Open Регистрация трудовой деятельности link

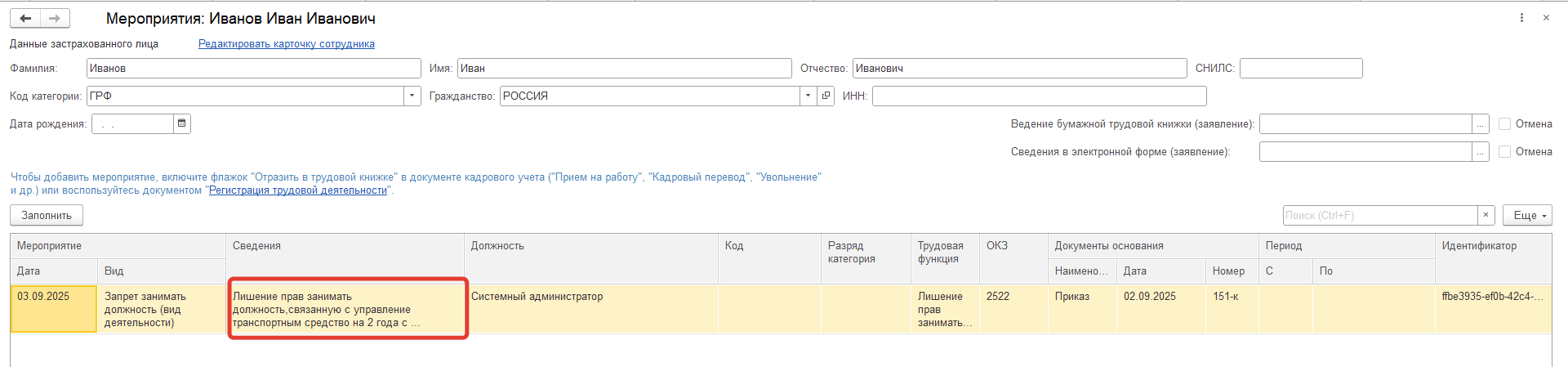point(298,190)
